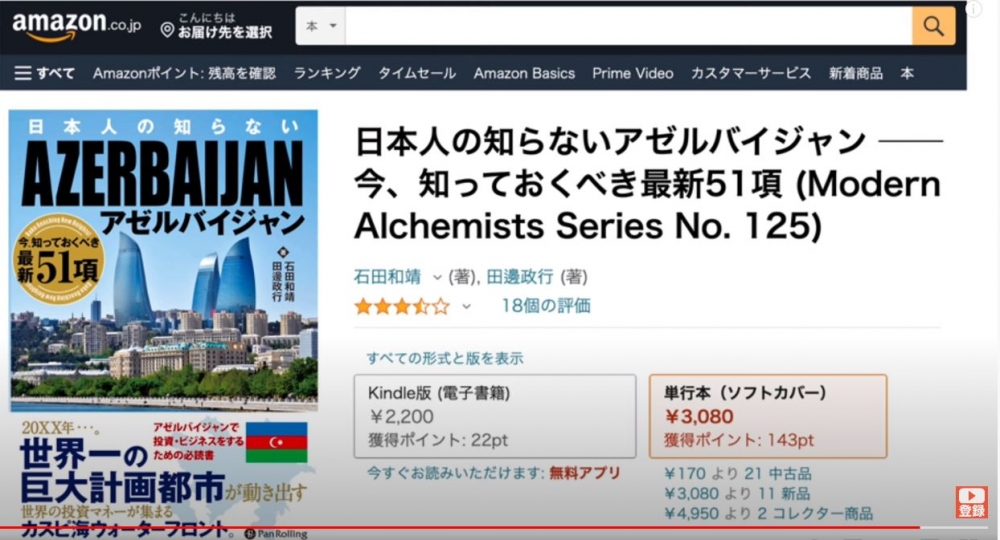
Task: Click the red YouTube 登録 subscribe icon
Action: (971, 502)
